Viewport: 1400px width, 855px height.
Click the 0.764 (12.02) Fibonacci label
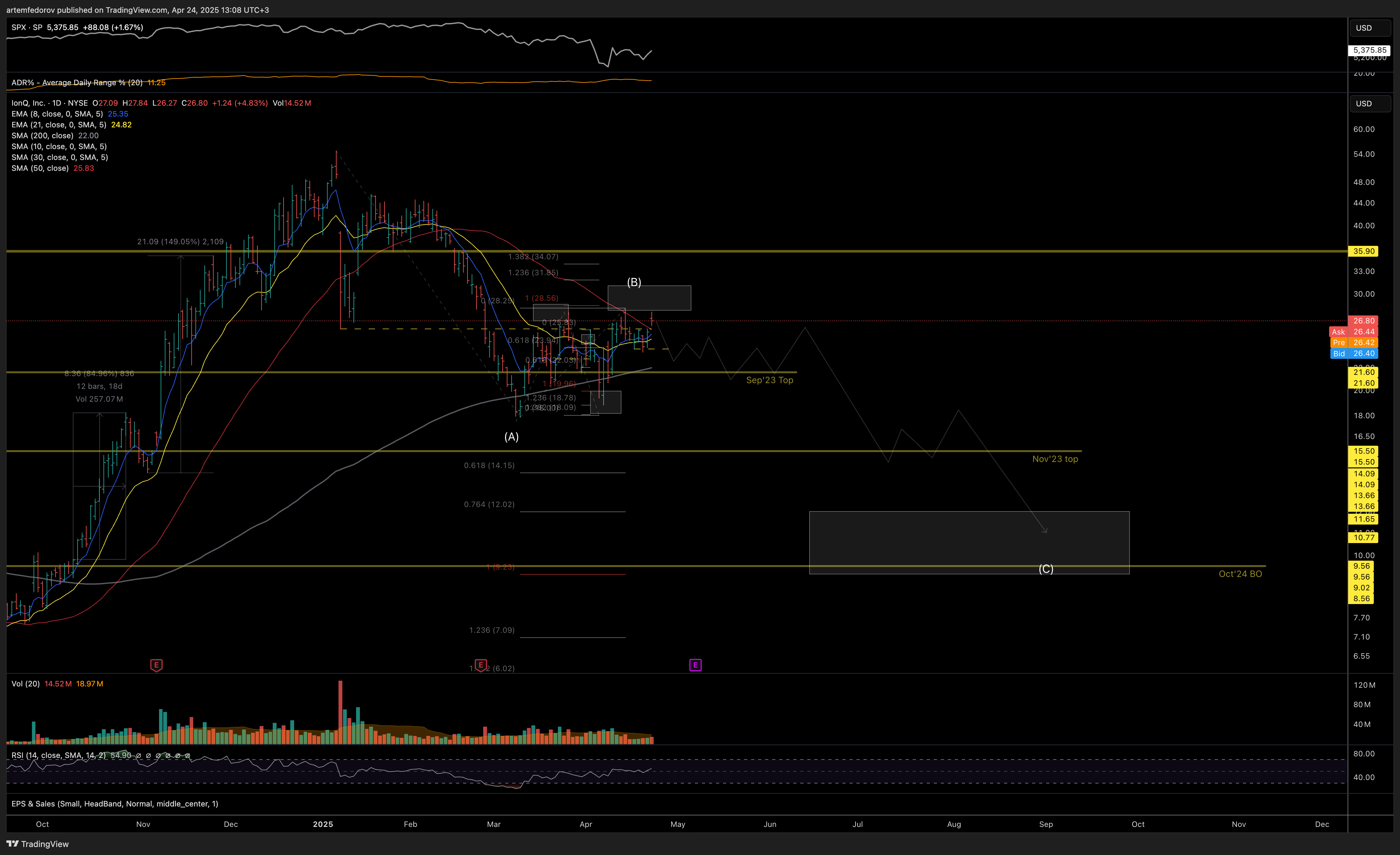489,504
